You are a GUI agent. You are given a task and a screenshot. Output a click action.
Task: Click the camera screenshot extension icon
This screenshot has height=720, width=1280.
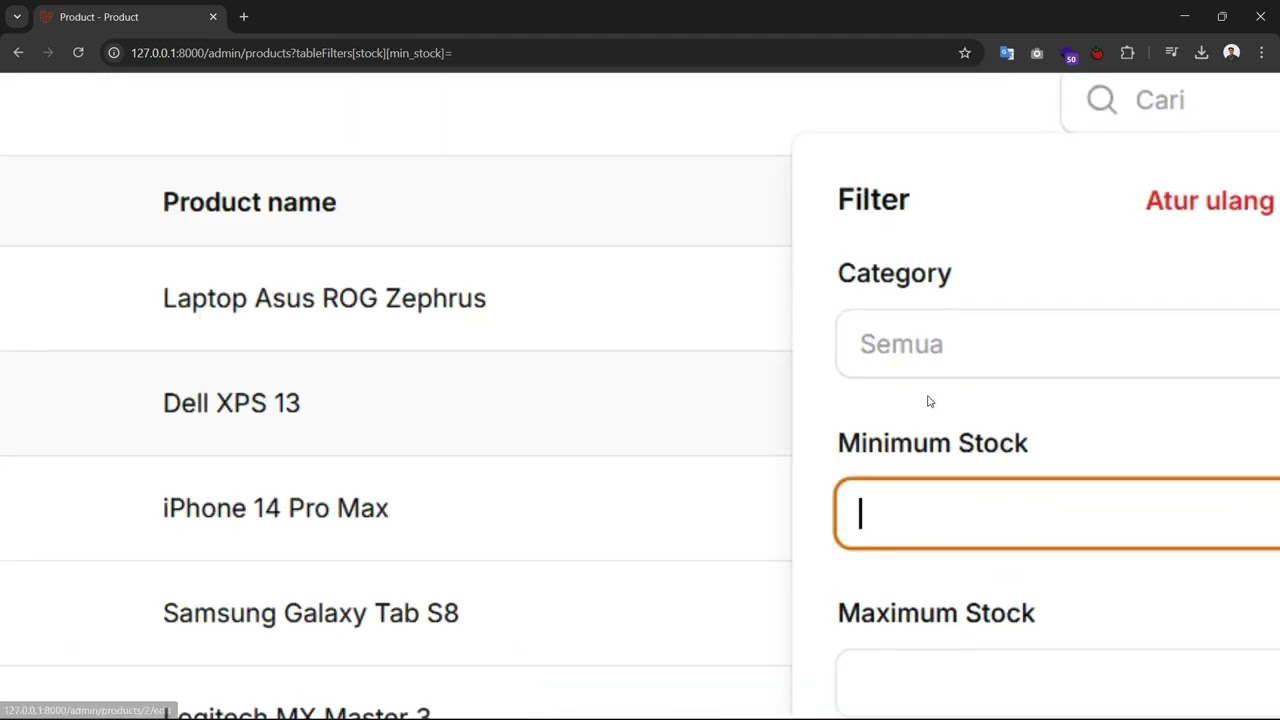1037,53
